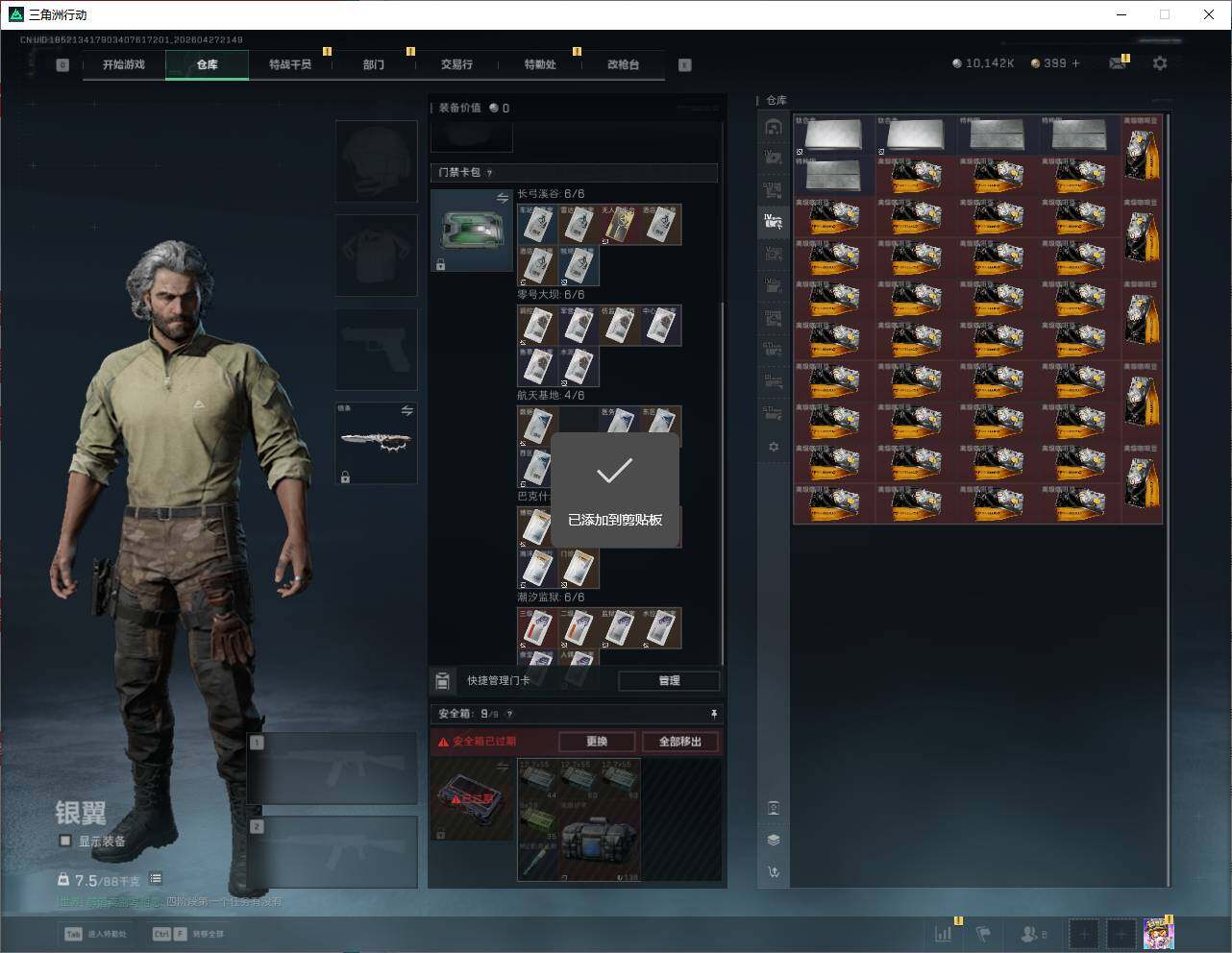
Task: Select the expired safe box item
Action: click(472, 798)
